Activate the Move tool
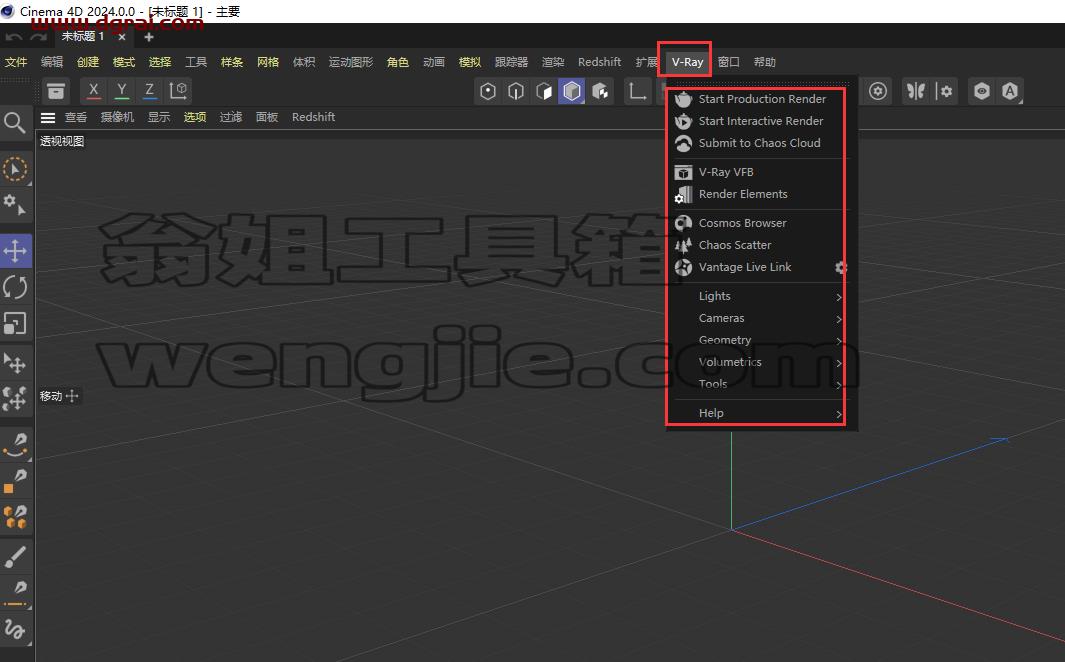Screen dimensions: 1065x662 point(15,251)
